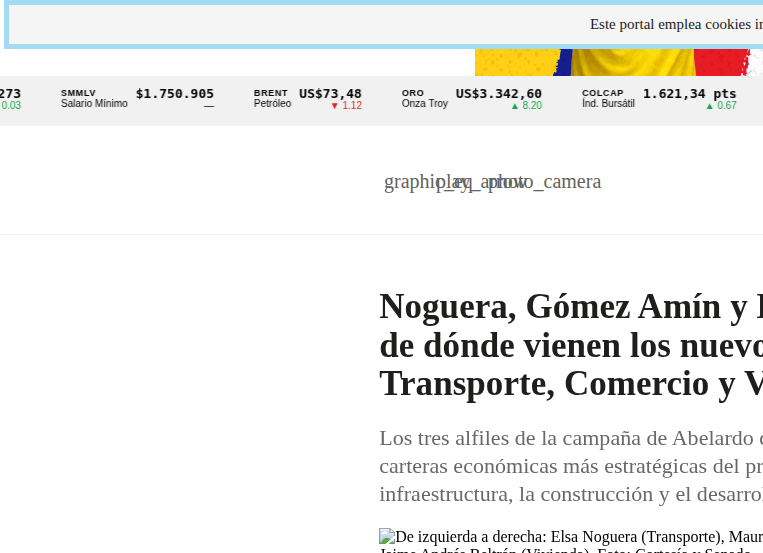Click the article summary starting 'Los tres alfiles'
763x553 pixels.
coord(571,466)
